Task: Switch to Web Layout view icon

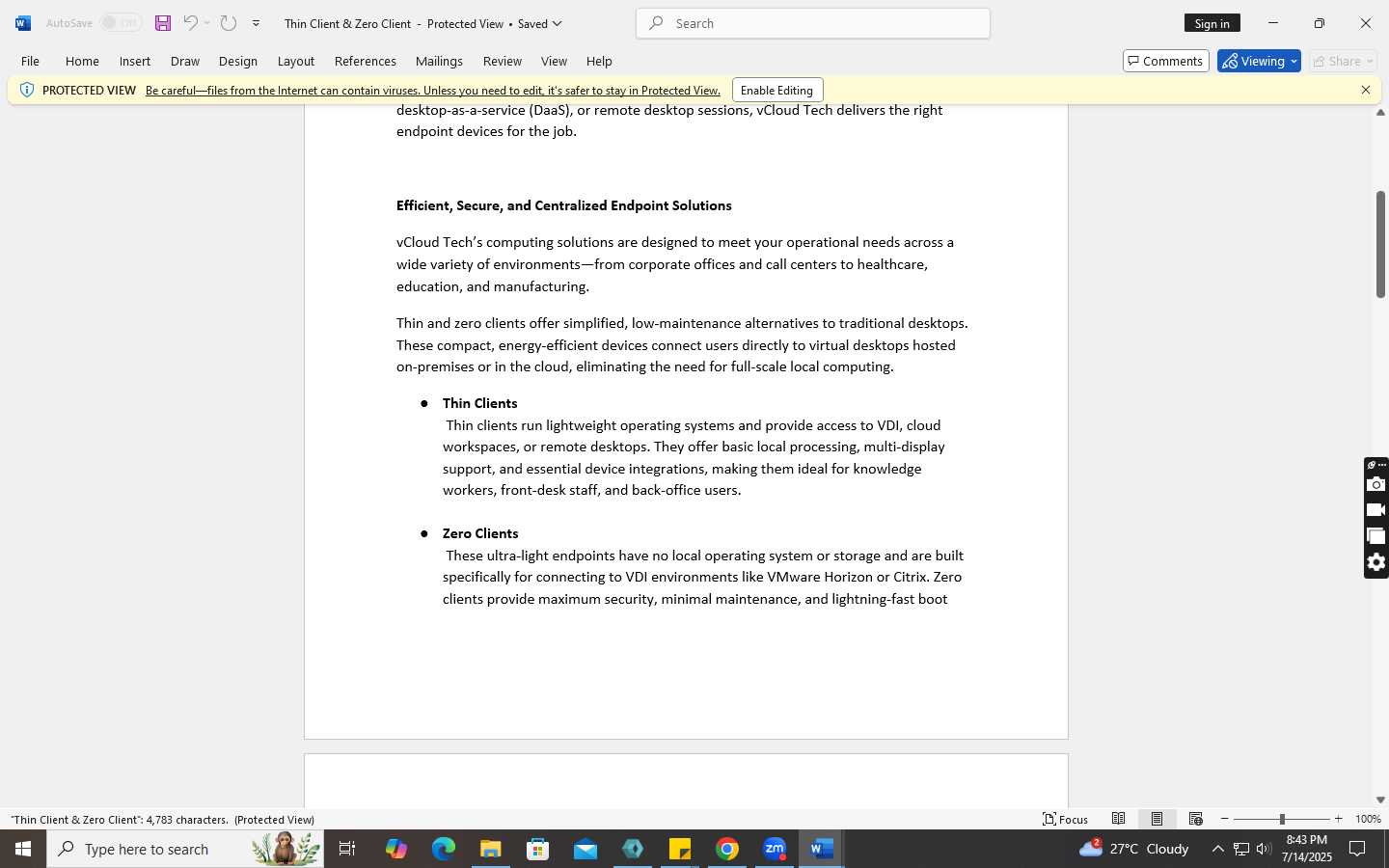Action: click(1195, 819)
